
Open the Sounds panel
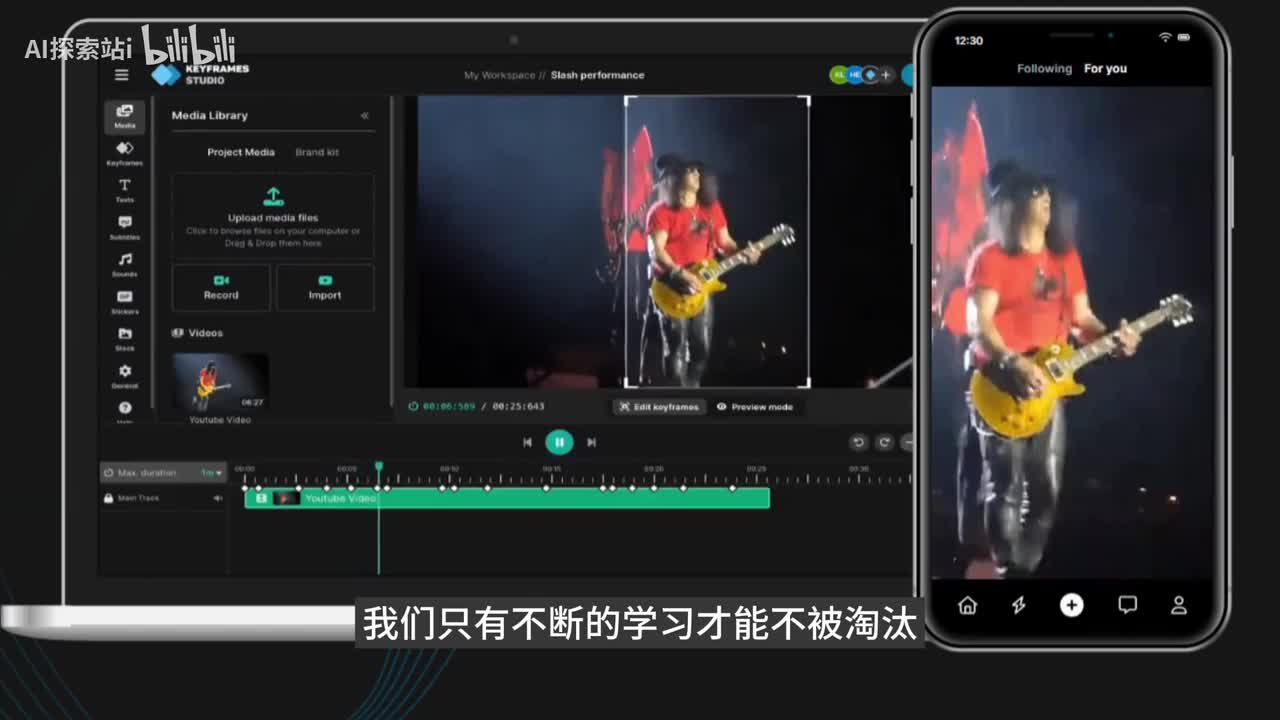(x=124, y=264)
